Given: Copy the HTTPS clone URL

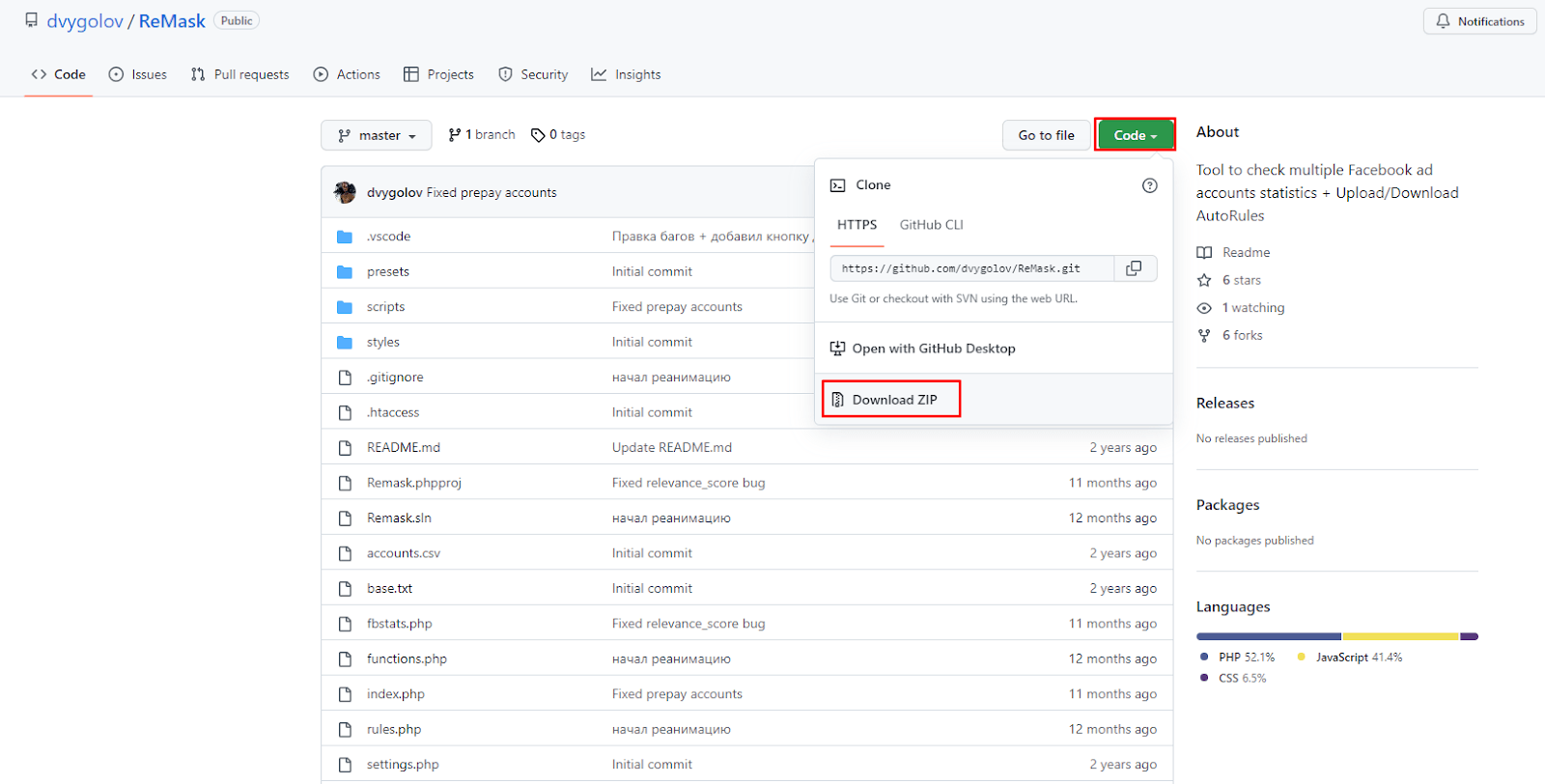Looking at the screenshot, I should coord(1135,268).
